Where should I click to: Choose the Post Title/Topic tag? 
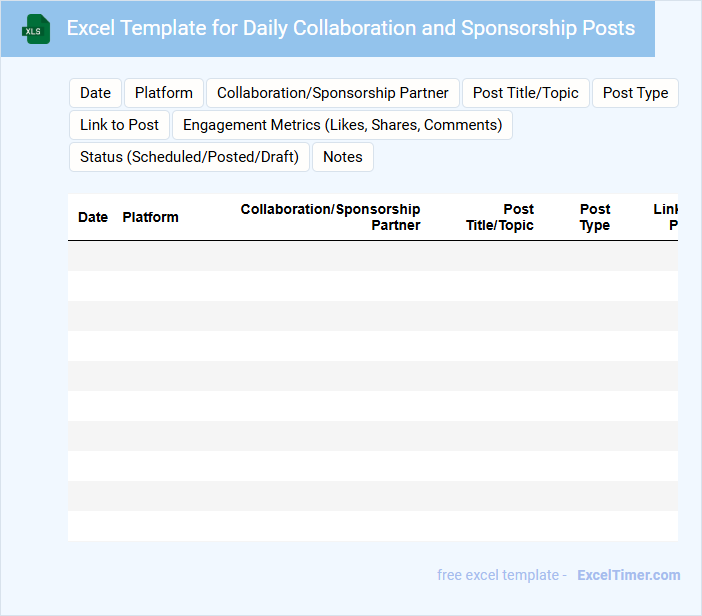[525, 93]
